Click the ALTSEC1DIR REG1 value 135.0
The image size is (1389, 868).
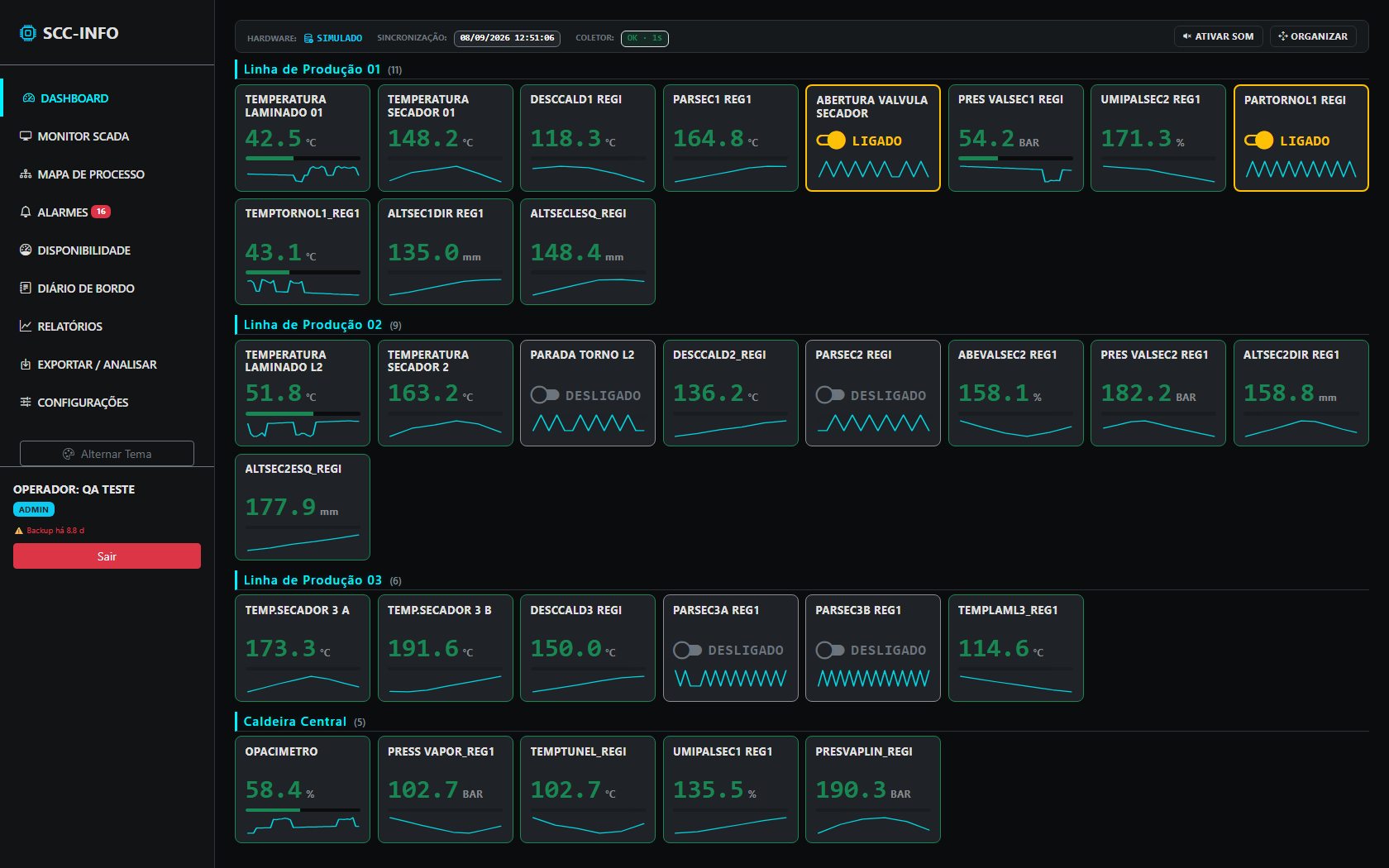[x=423, y=252]
